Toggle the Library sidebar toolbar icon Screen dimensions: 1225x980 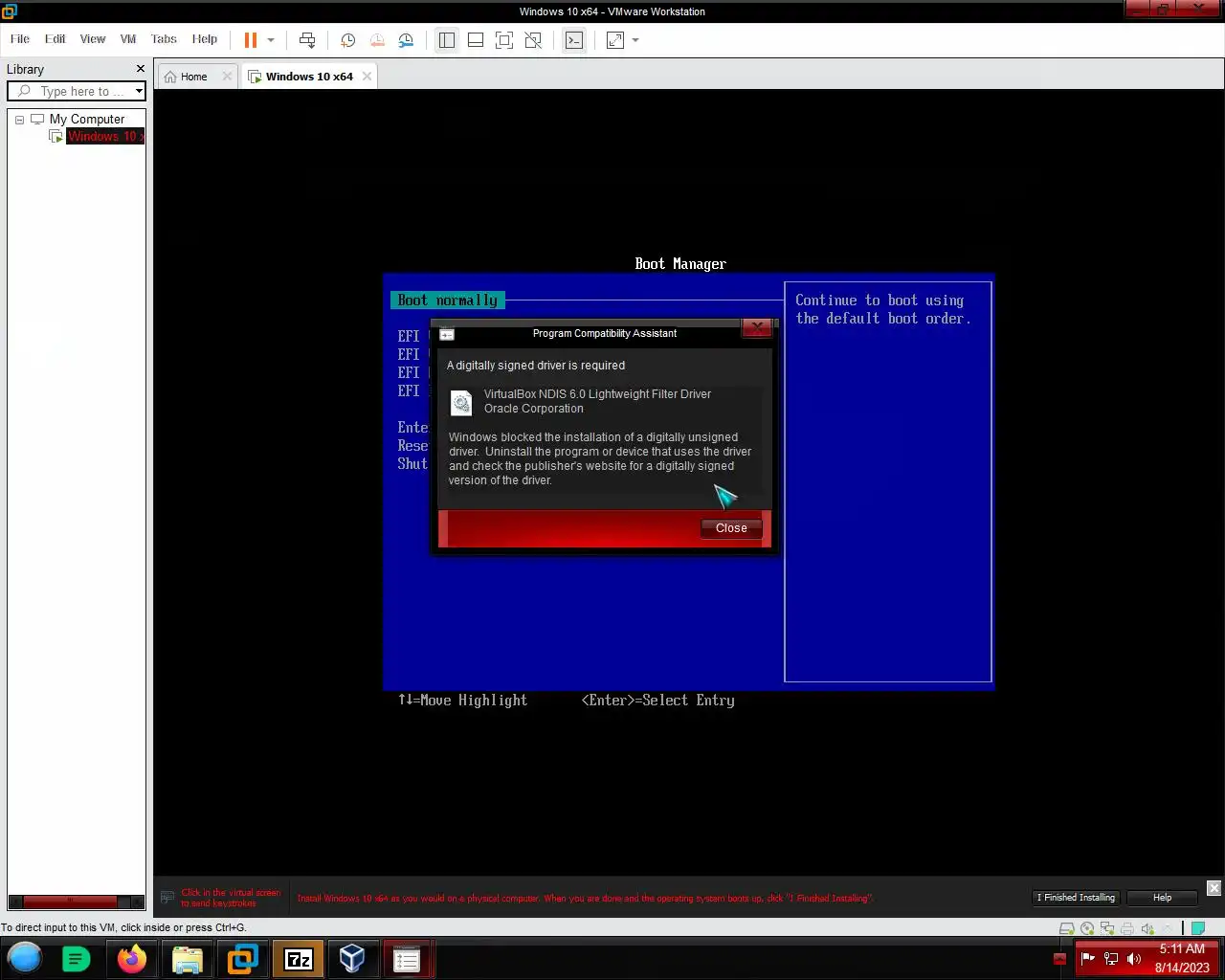click(x=447, y=40)
